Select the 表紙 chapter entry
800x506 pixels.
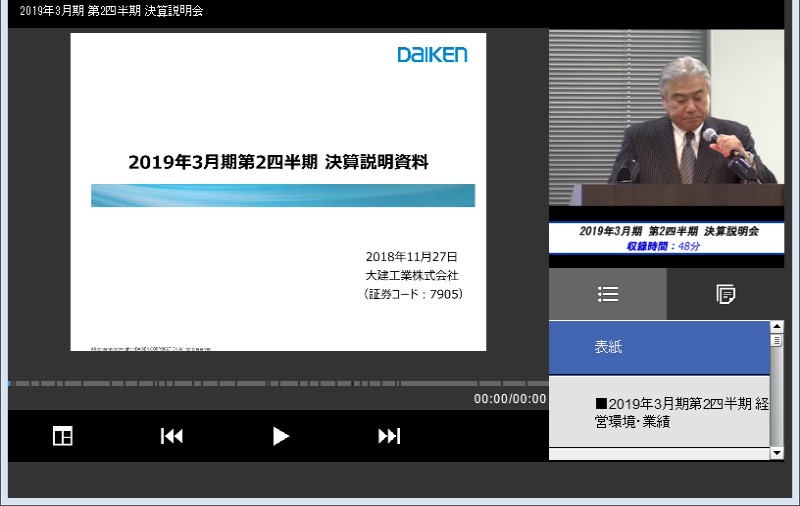click(x=659, y=347)
